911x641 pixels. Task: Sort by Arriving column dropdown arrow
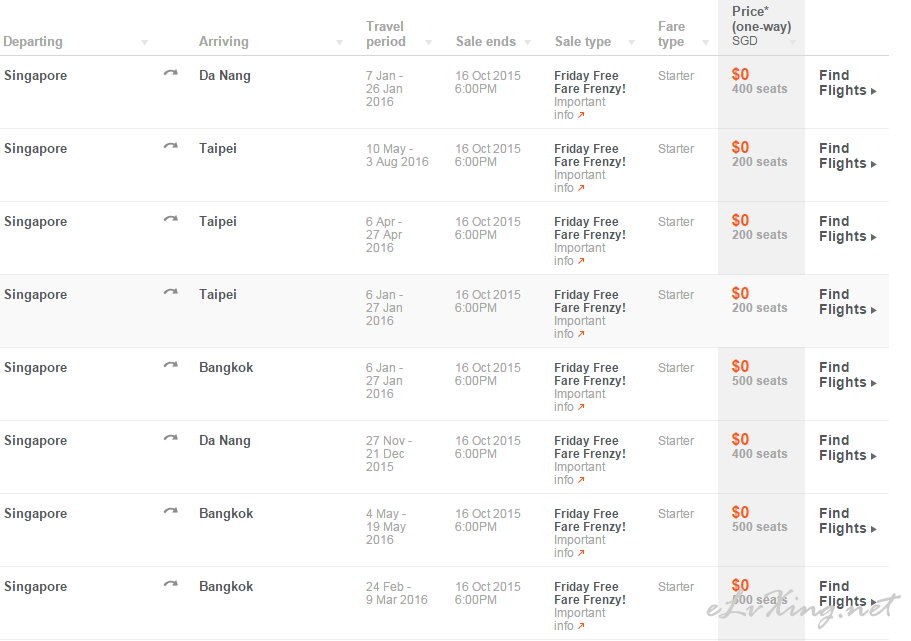pyautogui.click(x=340, y=42)
